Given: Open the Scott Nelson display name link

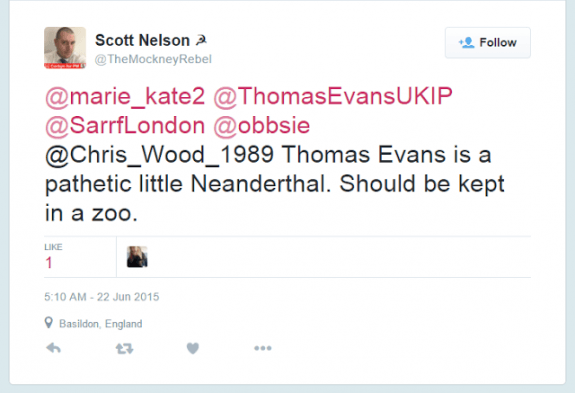Looking at the screenshot, I should pos(142,40).
